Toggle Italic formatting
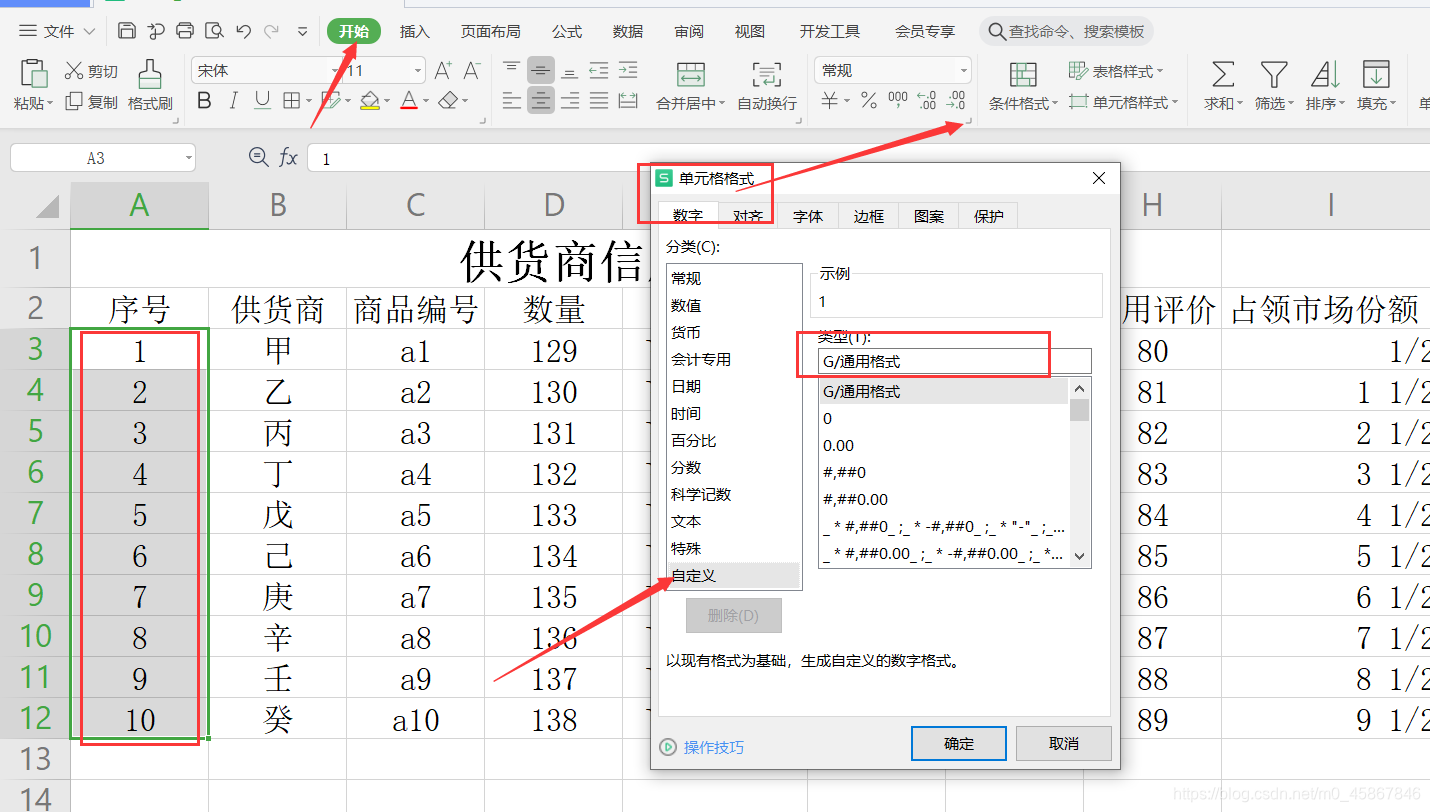The image size is (1430, 812). pos(233,100)
